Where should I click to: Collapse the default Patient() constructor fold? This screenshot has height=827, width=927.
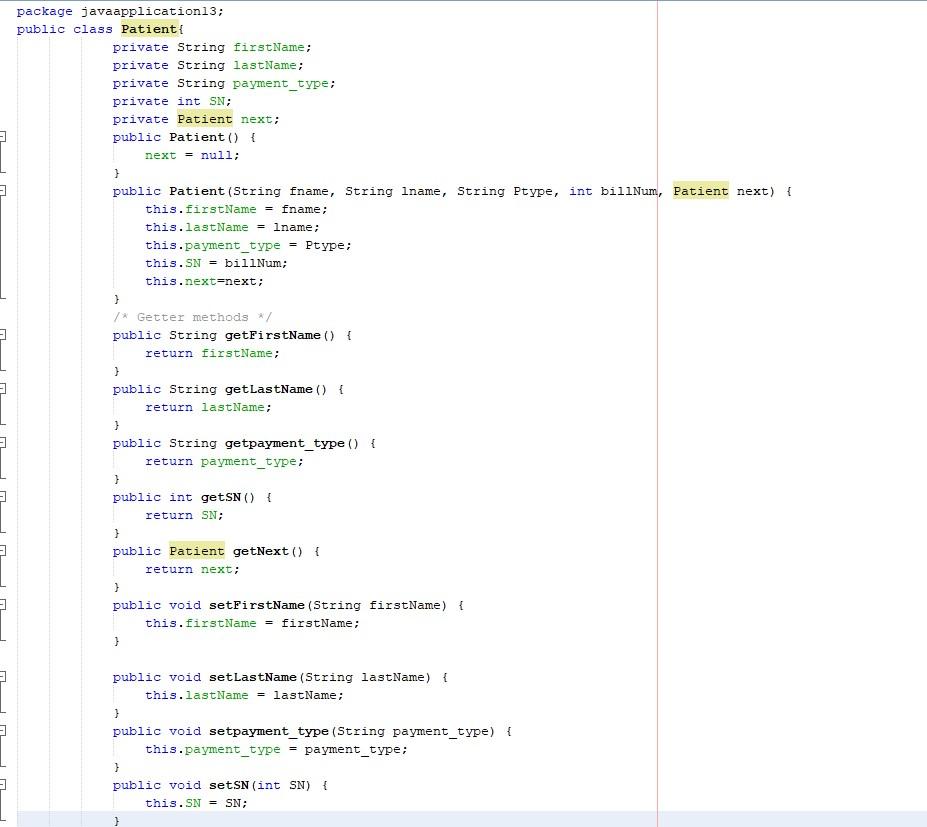(4, 137)
